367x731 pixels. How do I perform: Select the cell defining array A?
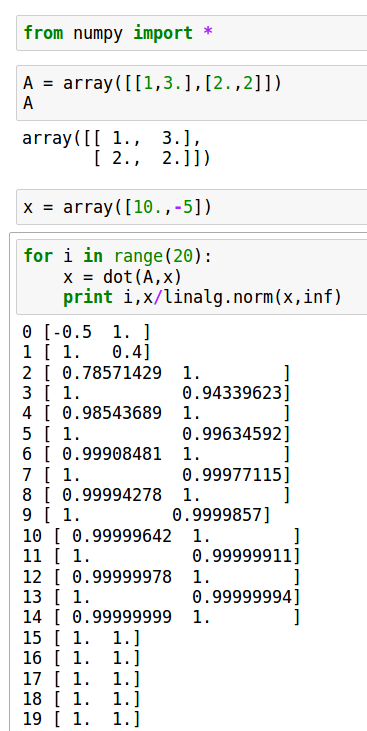coord(192,93)
